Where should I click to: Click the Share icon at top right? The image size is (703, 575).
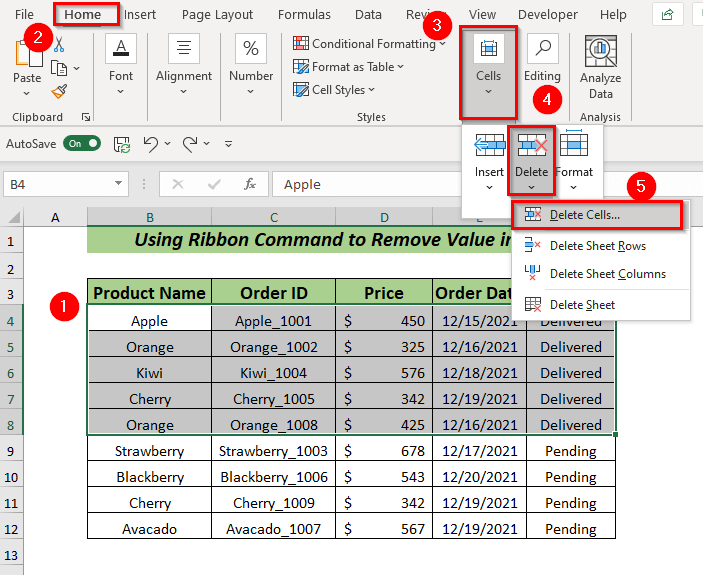tap(668, 15)
